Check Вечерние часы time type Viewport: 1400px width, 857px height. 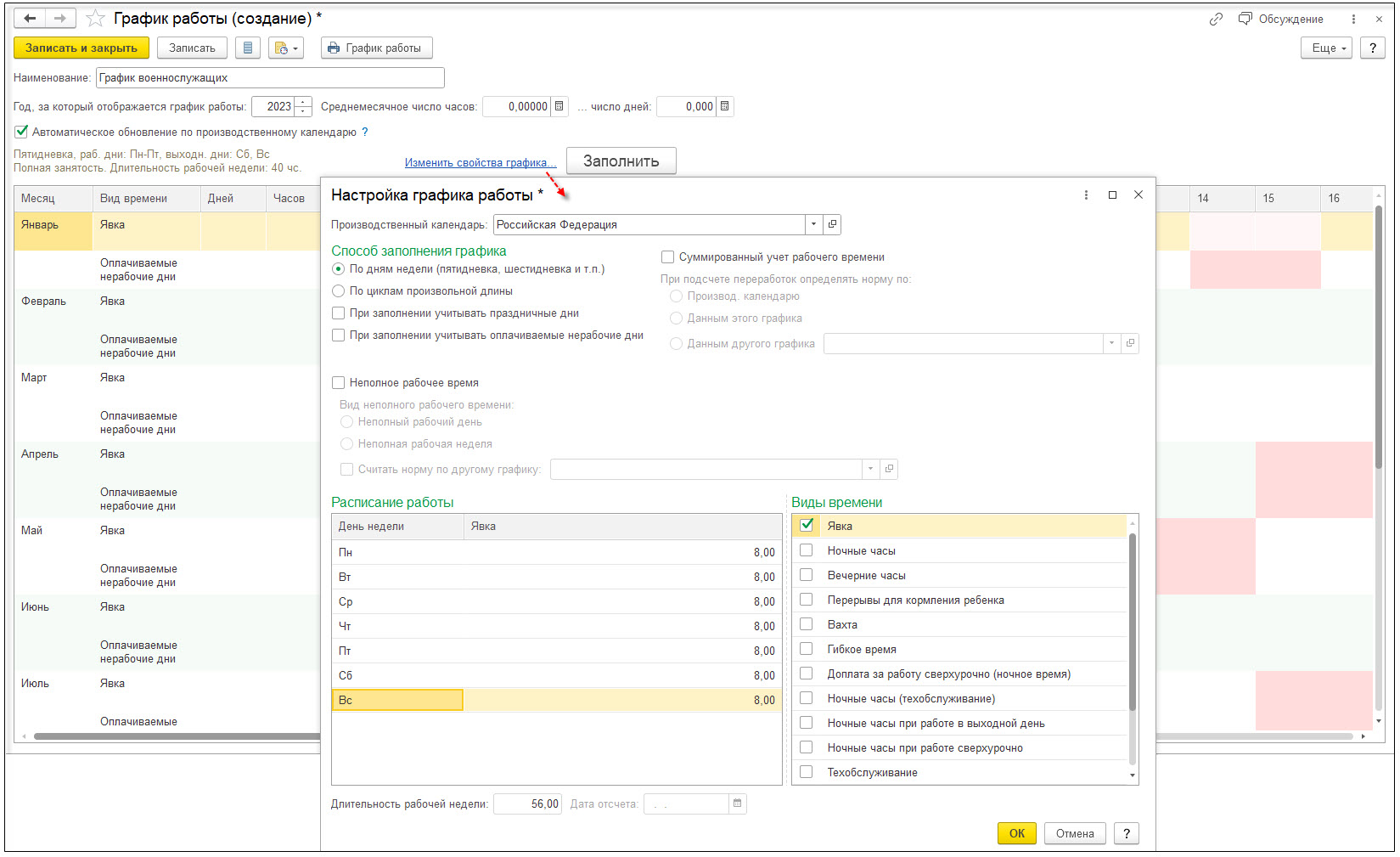tap(807, 575)
